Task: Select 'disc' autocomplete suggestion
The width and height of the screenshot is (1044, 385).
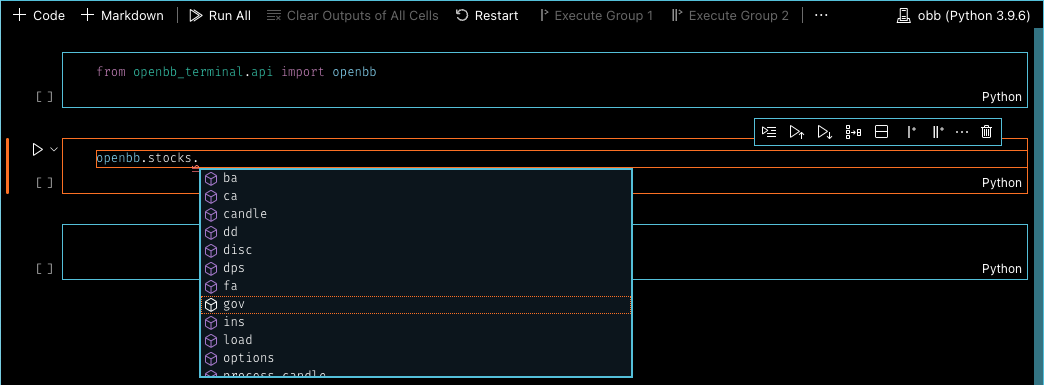Action: pyautogui.click(x=416, y=250)
